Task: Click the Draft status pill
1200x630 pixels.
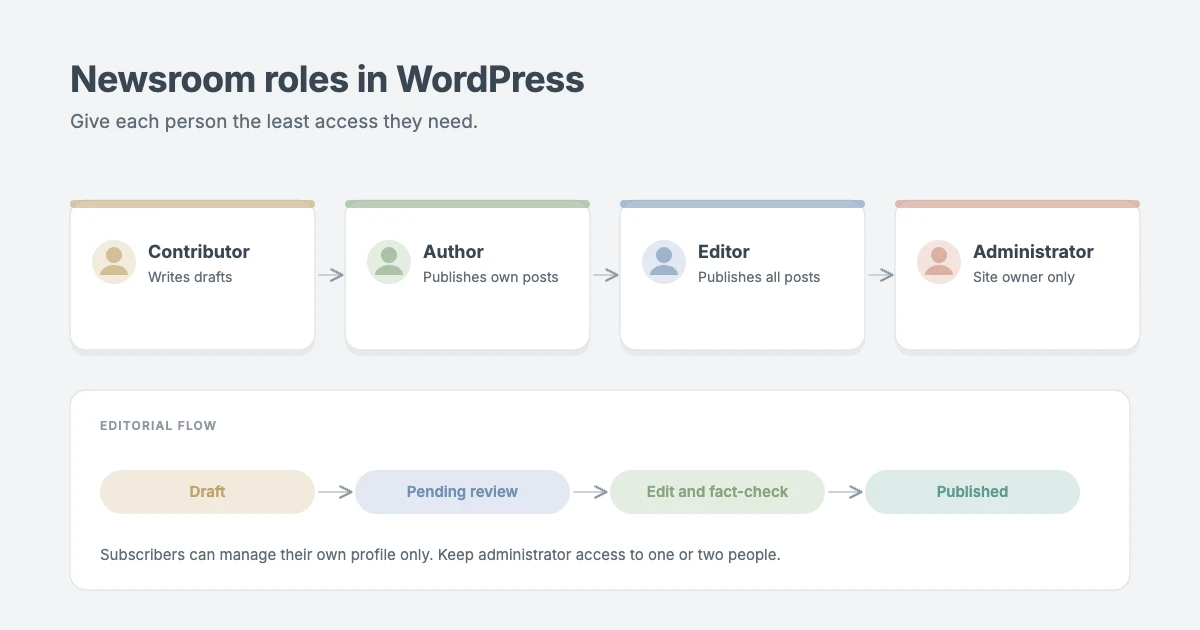Action: [x=207, y=492]
